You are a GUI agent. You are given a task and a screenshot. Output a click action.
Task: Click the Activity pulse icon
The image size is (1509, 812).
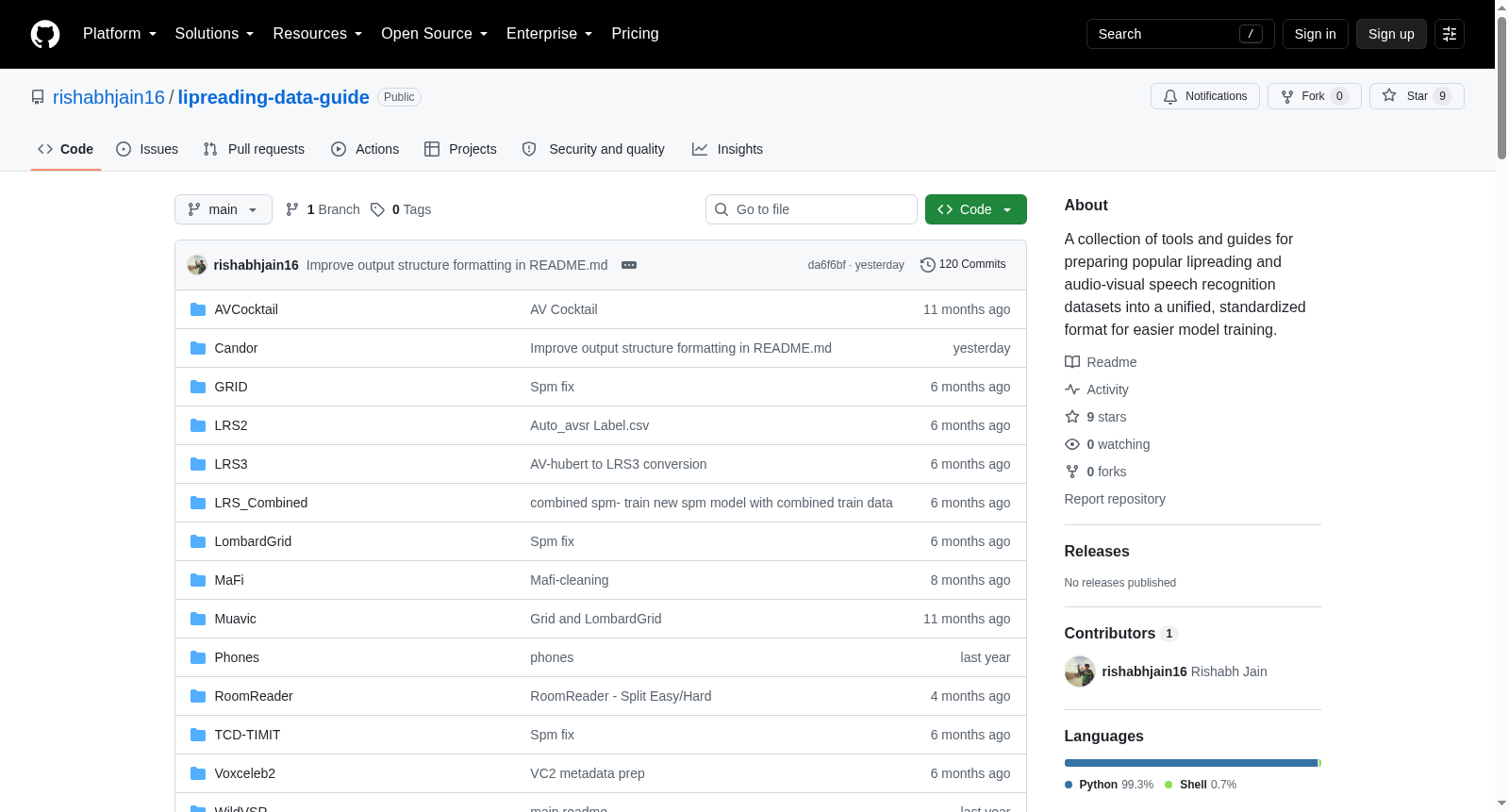(x=1072, y=389)
